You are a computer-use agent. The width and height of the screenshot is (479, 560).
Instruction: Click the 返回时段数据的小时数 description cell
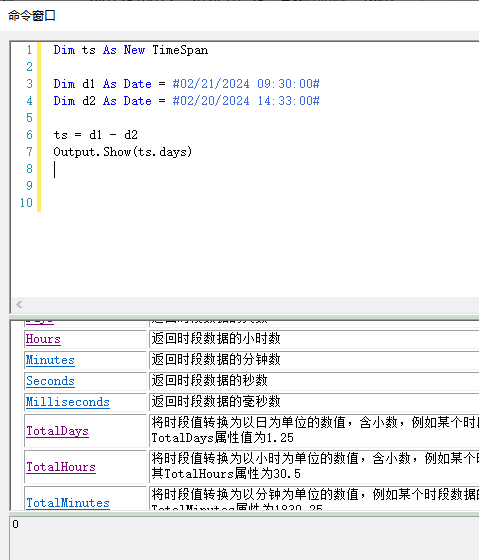point(314,339)
